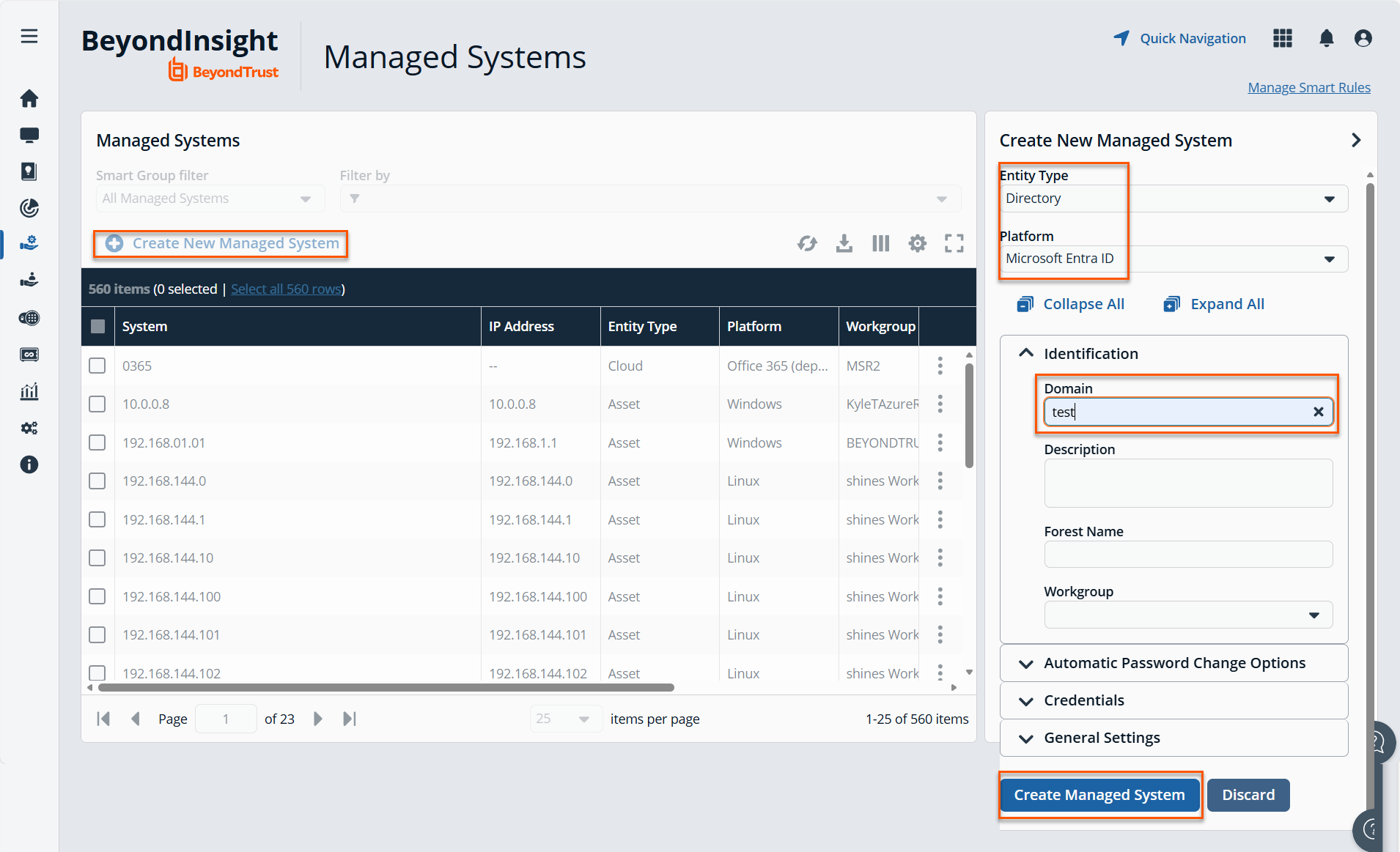This screenshot has width=1400, height=852.
Task: Go to the next page
Action: tap(317, 719)
